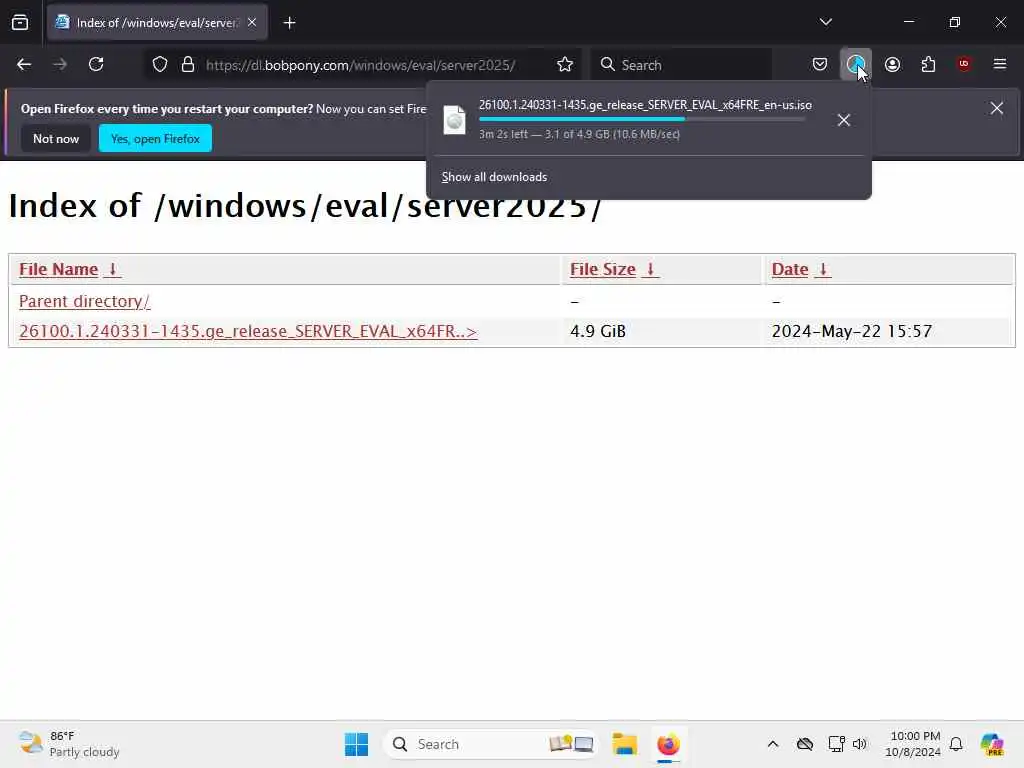Open the Firefox application menu
The image size is (1024, 768).
(1000, 63)
